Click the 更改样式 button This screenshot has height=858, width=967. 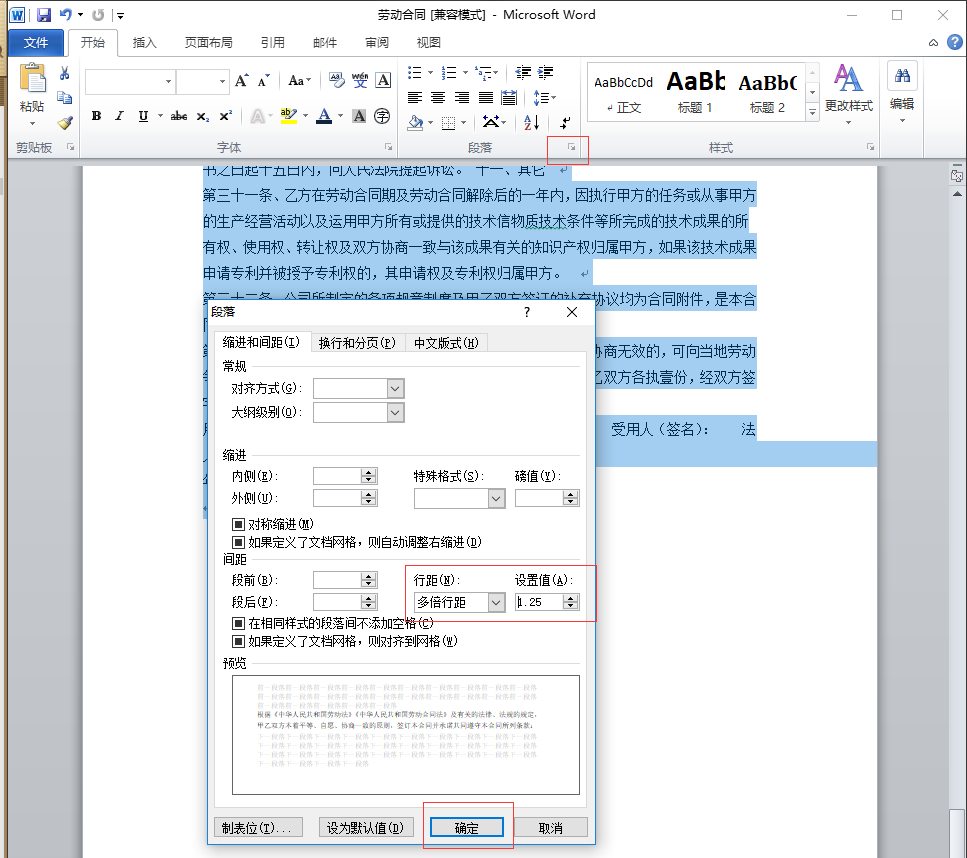tap(849, 94)
